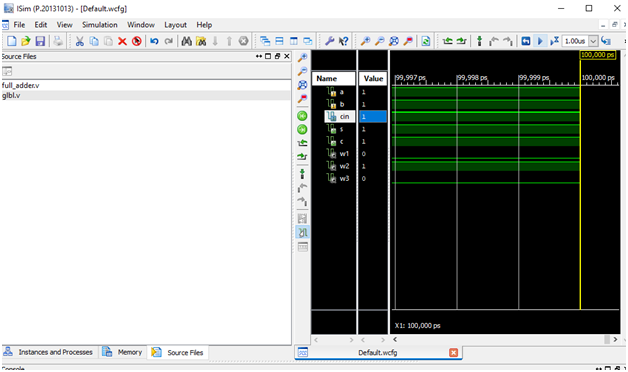This screenshot has height=372, width=628.
Task: Click the 1.00us simulation time field
Action: [x=576, y=41]
